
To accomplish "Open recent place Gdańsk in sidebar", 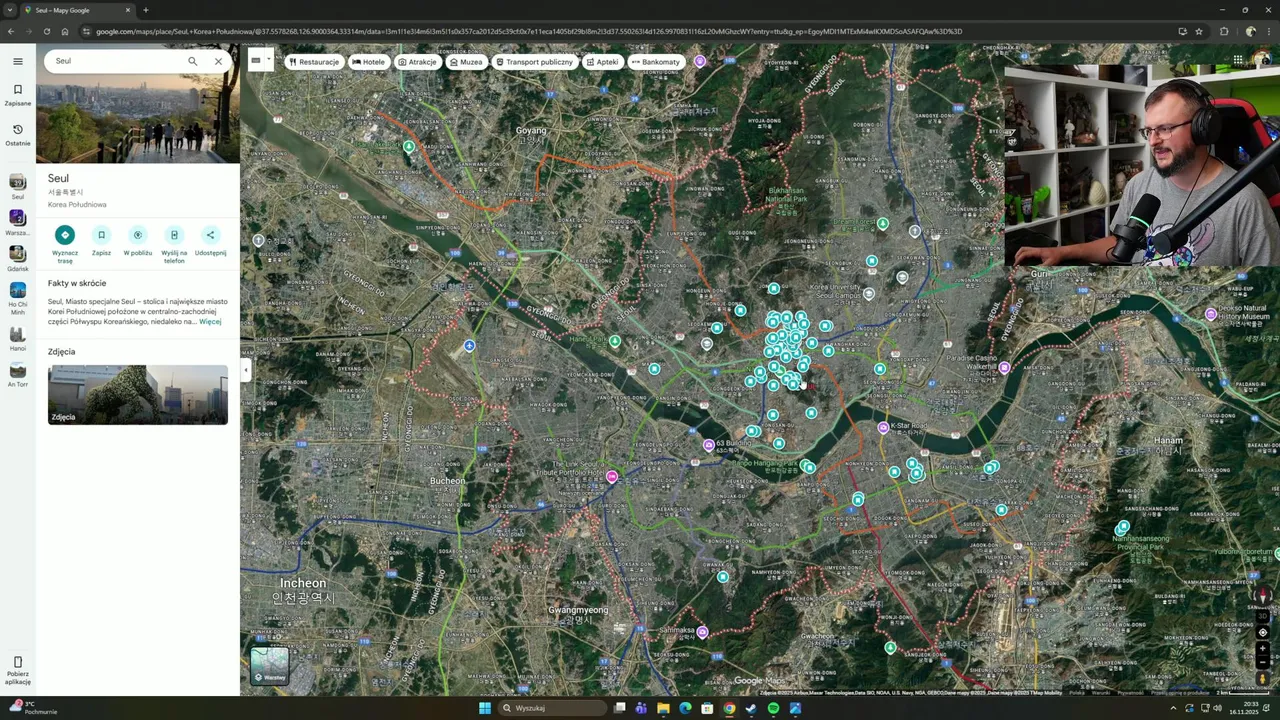I will (x=17, y=258).
